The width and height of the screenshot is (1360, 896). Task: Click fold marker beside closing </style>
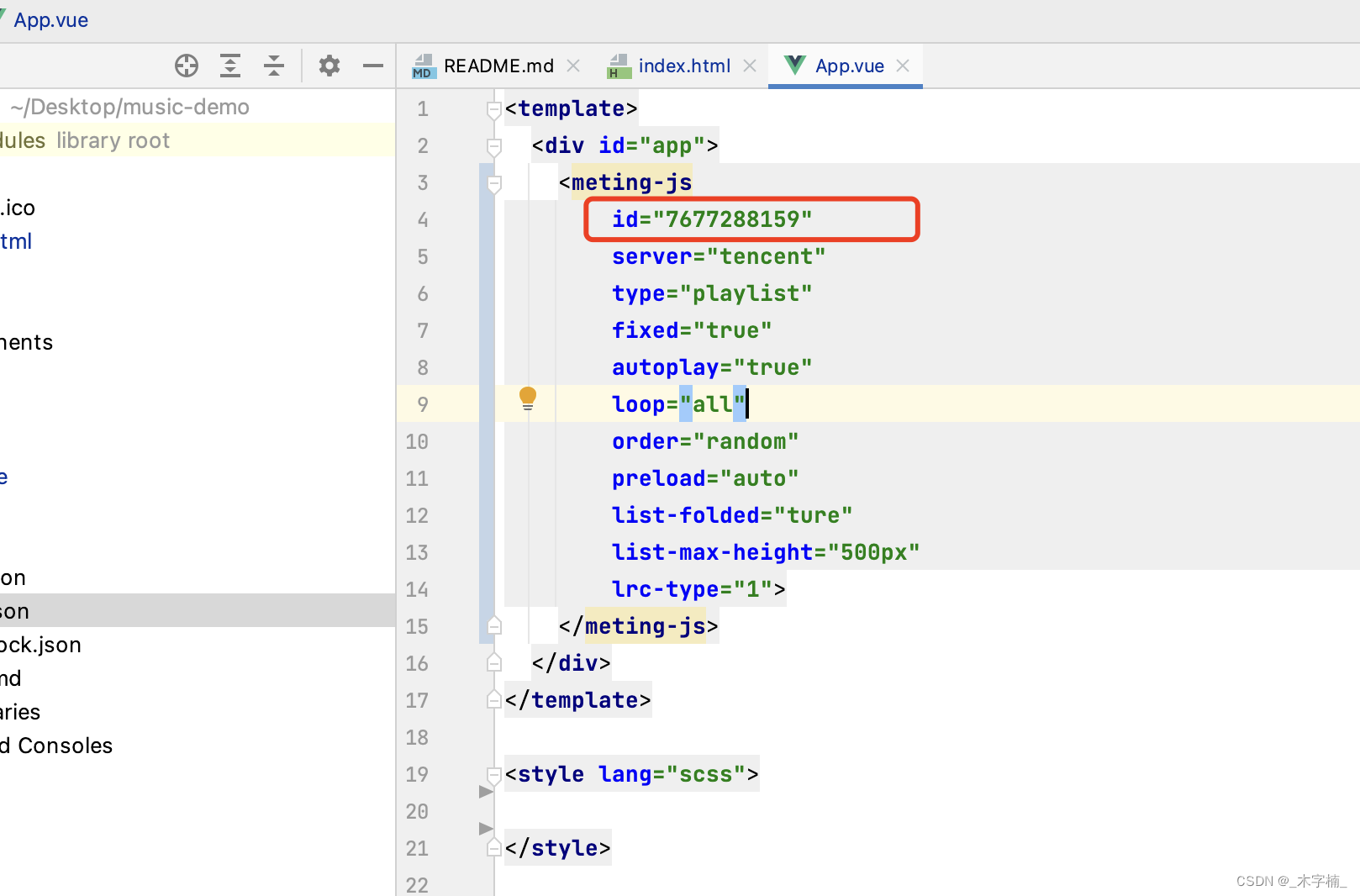(x=494, y=848)
